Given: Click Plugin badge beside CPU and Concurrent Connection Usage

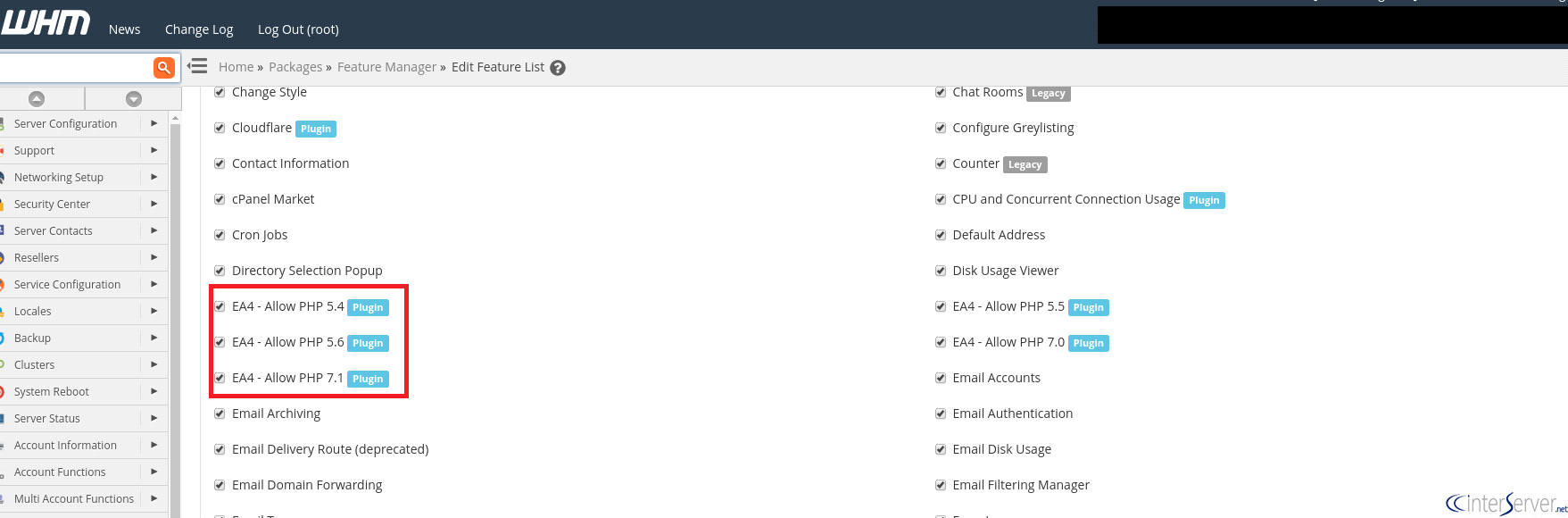Looking at the screenshot, I should point(1204,200).
